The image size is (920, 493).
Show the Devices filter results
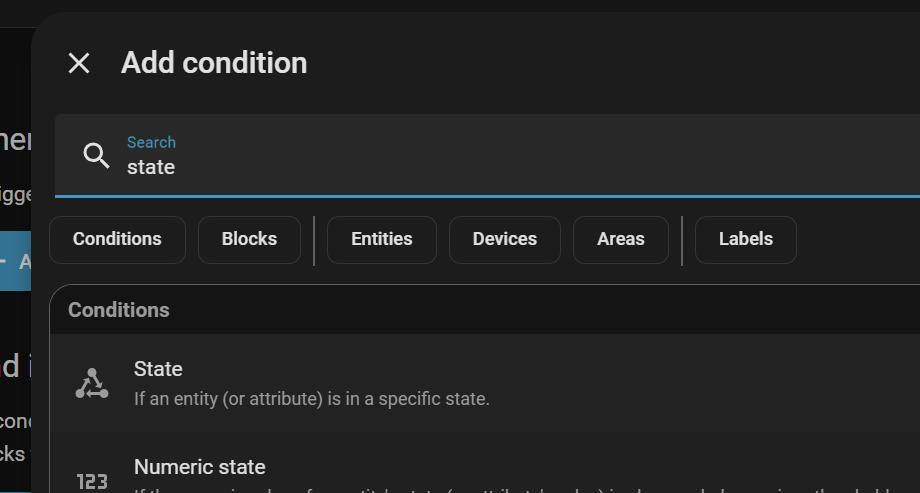pos(505,240)
